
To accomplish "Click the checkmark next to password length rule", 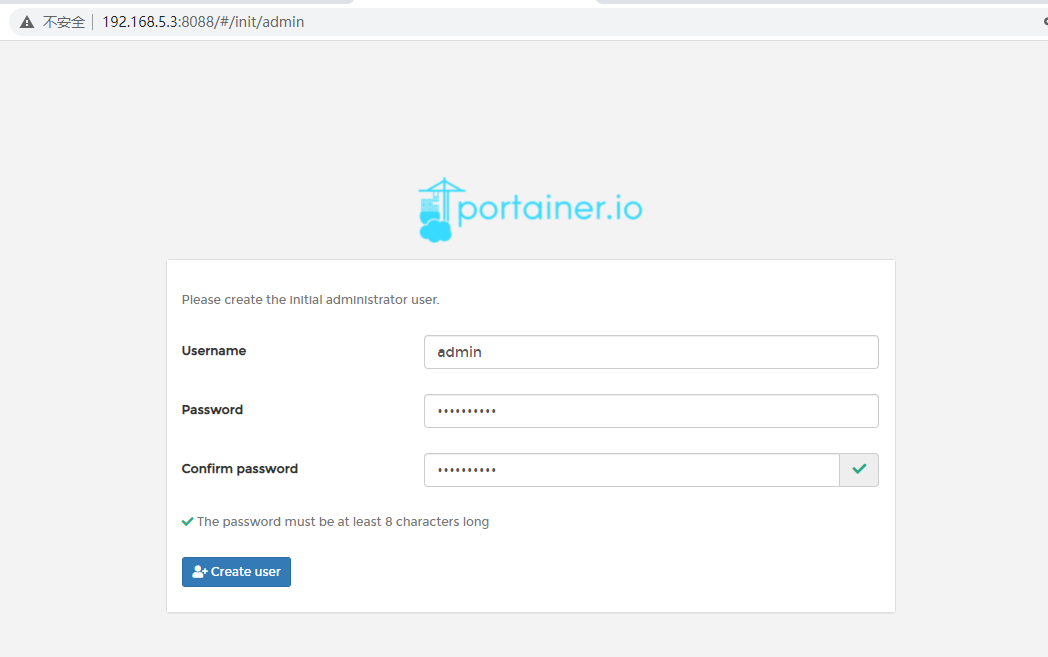I will (x=187, y=522).
